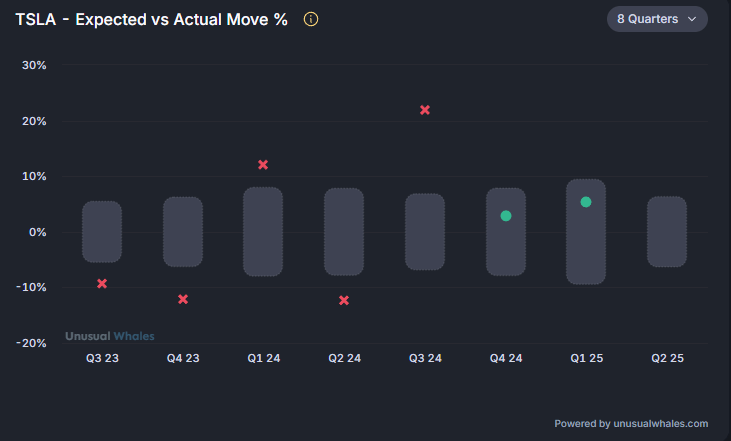Click the Q3 23 axis label
The width and height of the screenshot is (731, 441).
click(102, 358)
